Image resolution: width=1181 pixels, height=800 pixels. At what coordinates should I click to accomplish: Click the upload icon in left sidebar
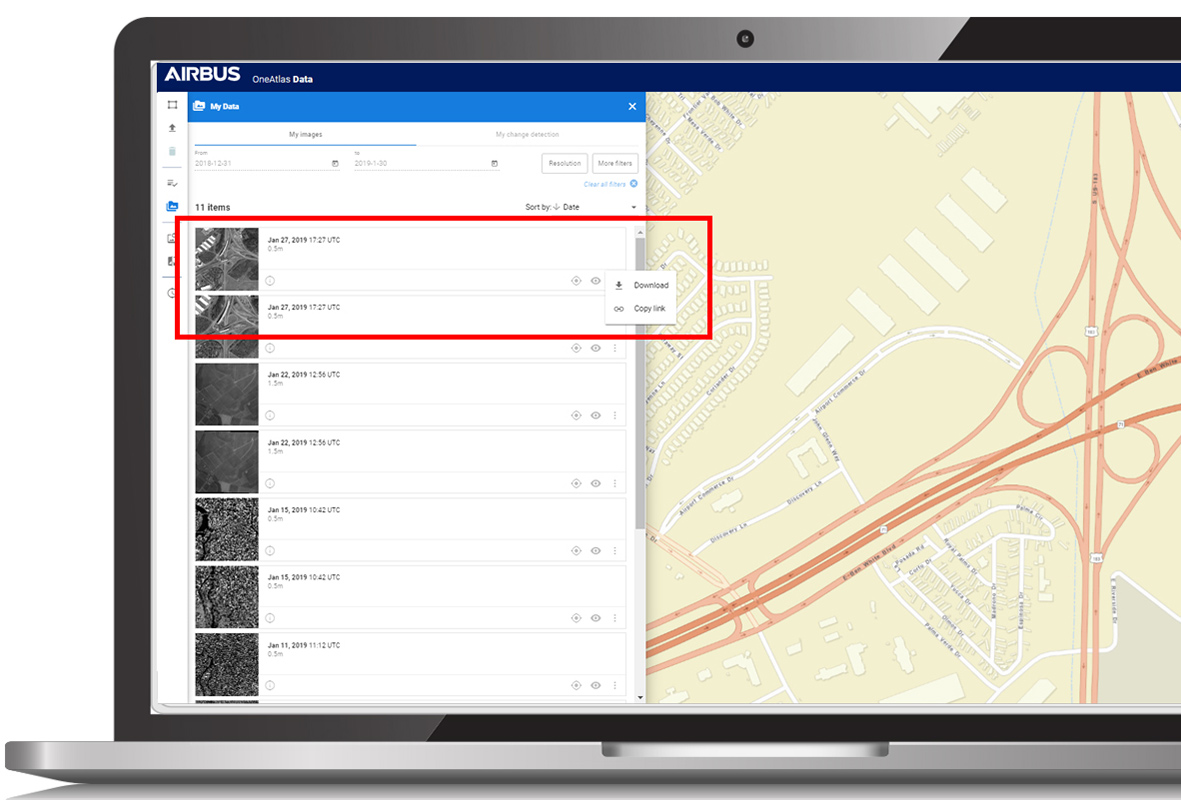[x=172, y=128]
